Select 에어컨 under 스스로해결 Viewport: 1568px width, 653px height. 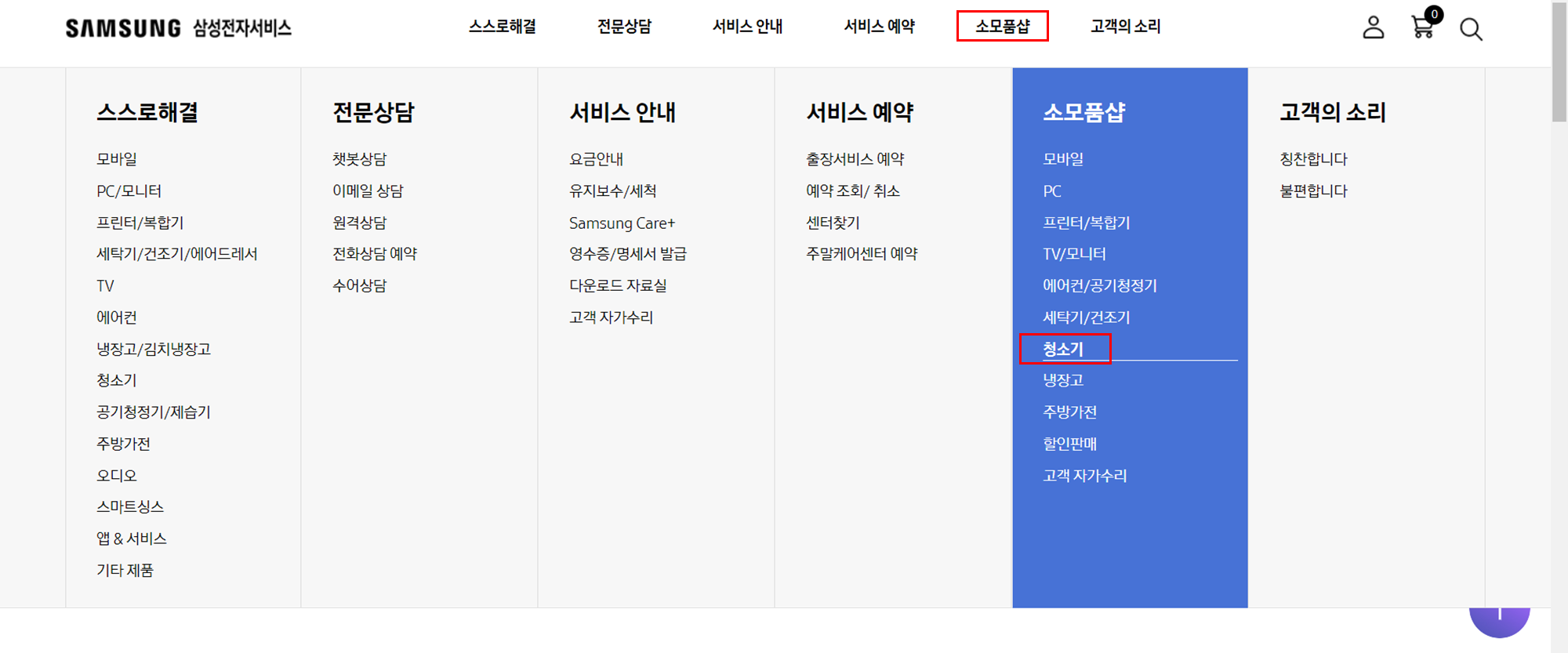117,317
